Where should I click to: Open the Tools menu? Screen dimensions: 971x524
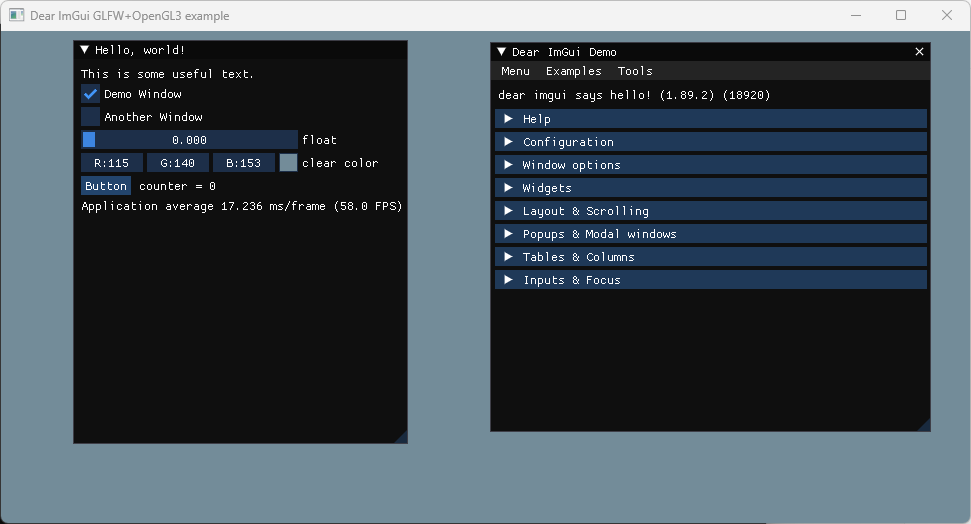point(635,71)
